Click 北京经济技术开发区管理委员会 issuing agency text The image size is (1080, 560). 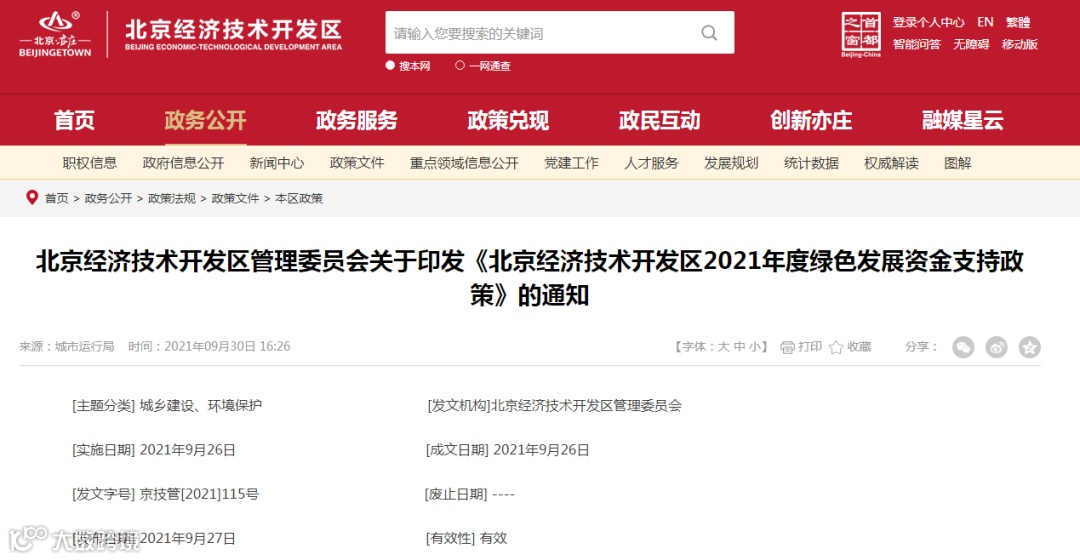[x=585, y=406]
